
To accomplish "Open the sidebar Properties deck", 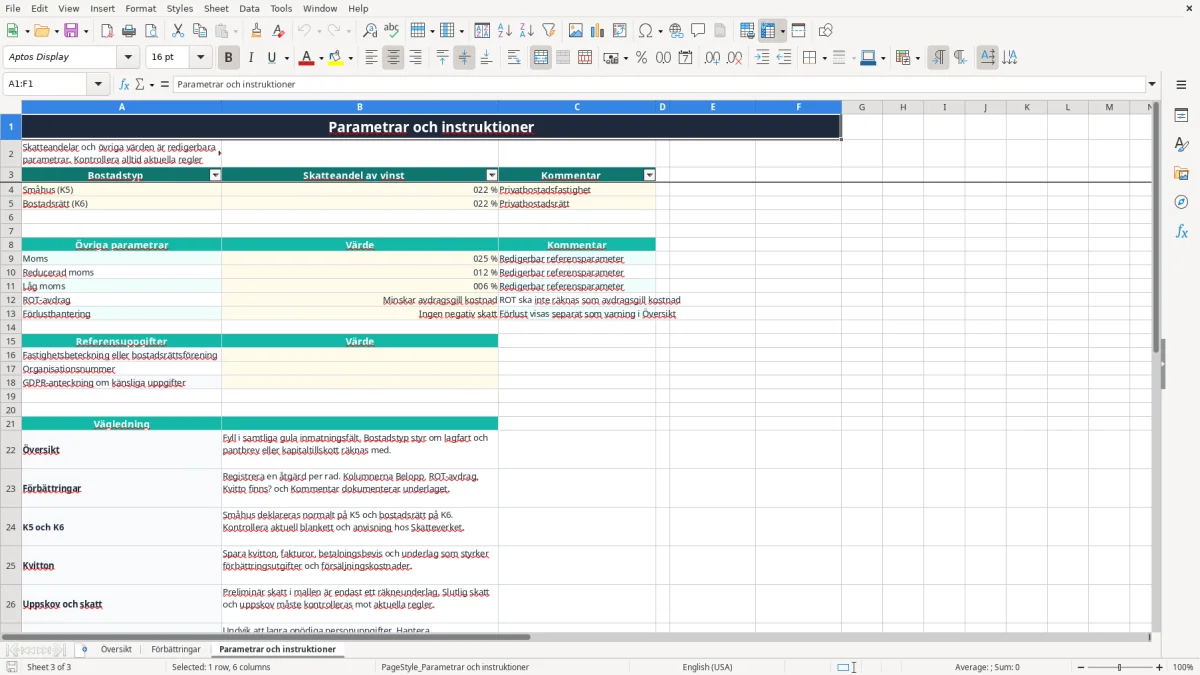I will pos(1181,116).
